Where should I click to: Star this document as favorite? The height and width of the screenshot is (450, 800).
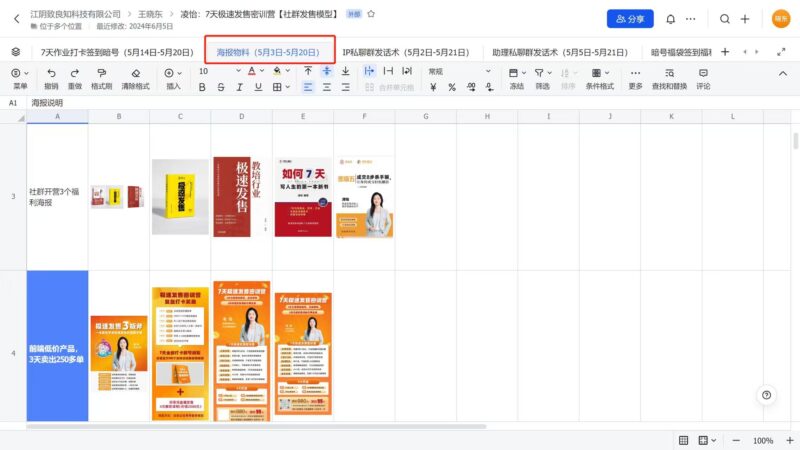[x=372, y=15]
